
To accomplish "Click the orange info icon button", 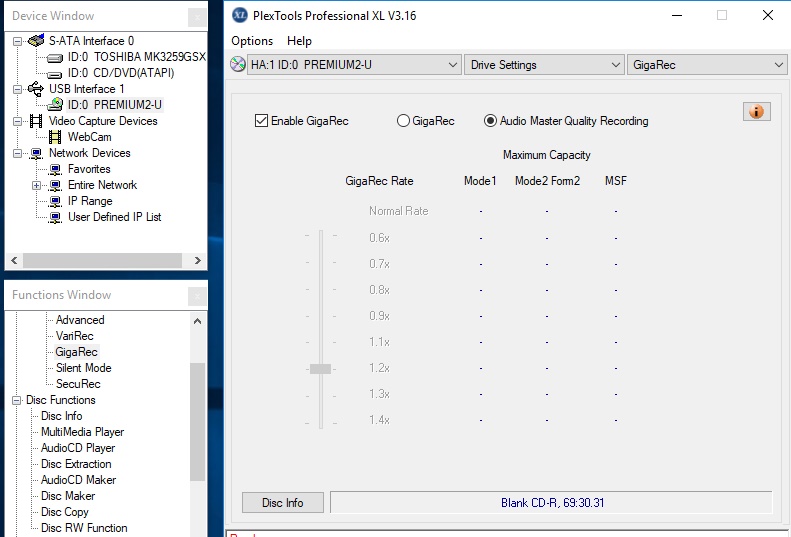I will point(757,112).
